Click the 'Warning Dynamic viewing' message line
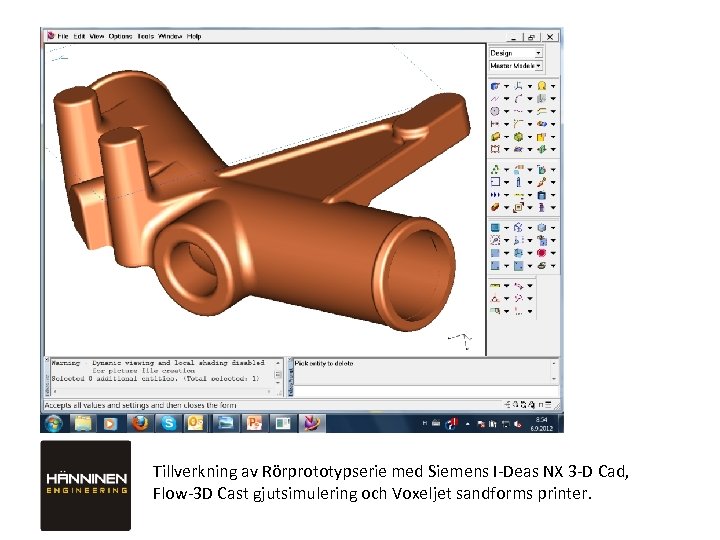This screenshot has height=540, width=720. (158, 363)
